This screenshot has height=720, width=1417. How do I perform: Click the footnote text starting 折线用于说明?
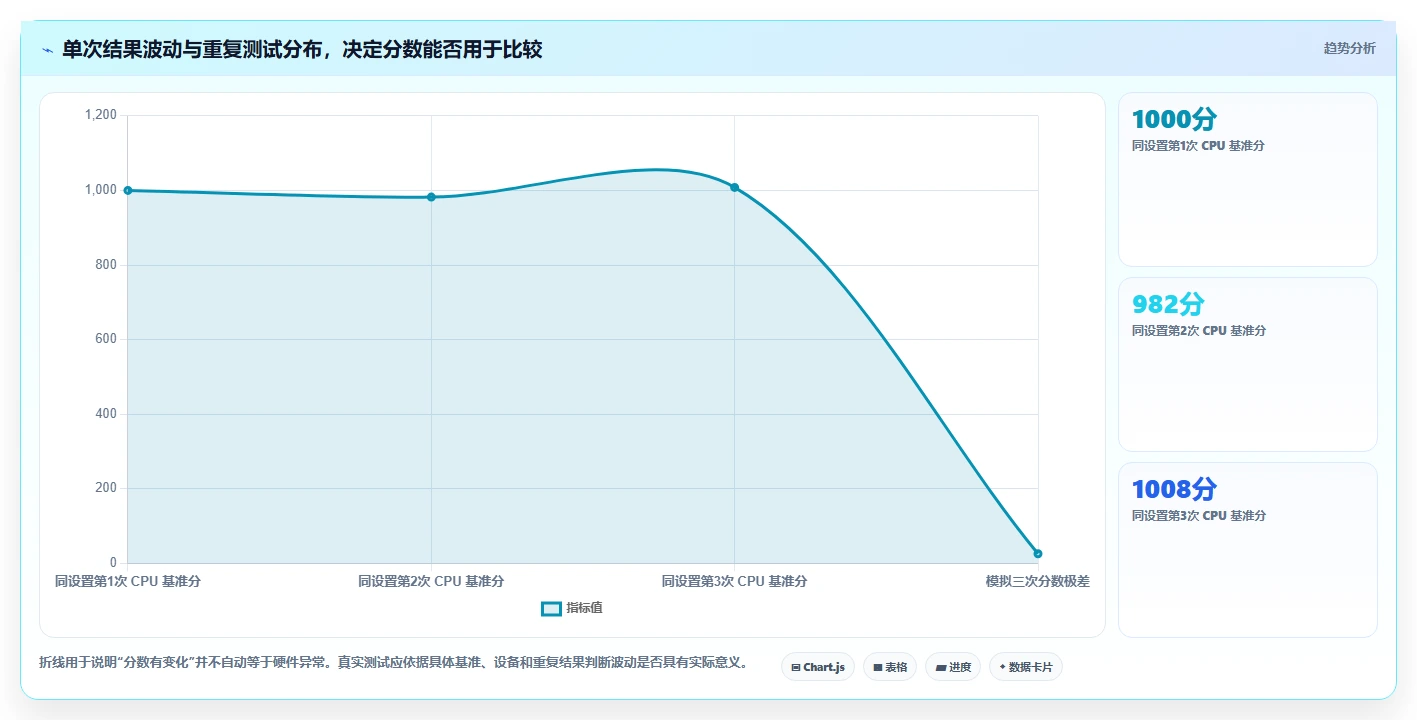click(393, 663)
